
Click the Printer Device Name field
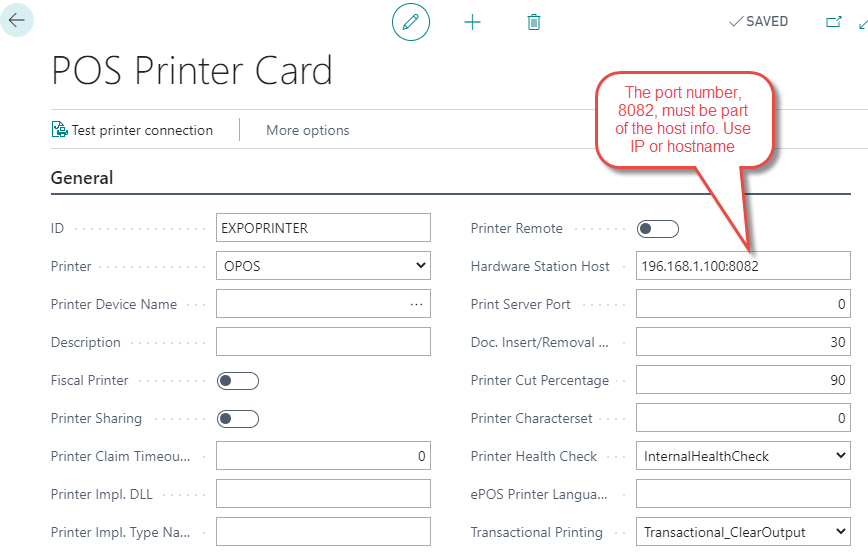323,304
